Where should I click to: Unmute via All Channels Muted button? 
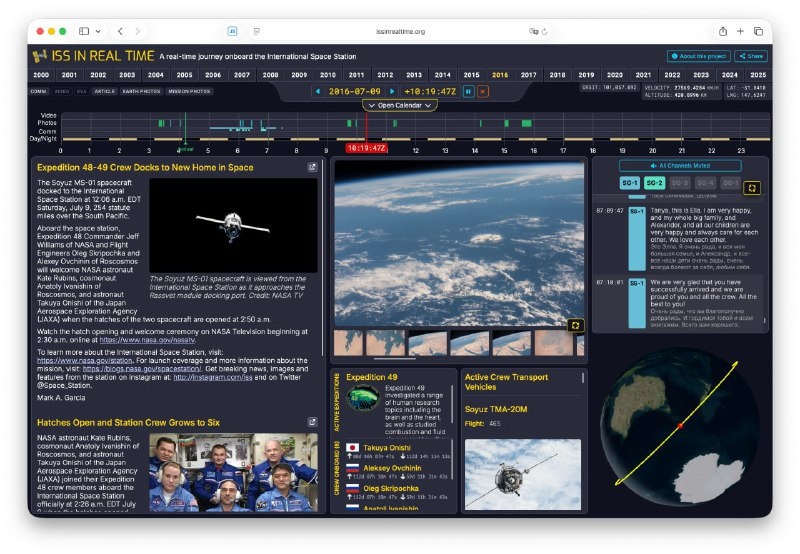coord(680,166)
